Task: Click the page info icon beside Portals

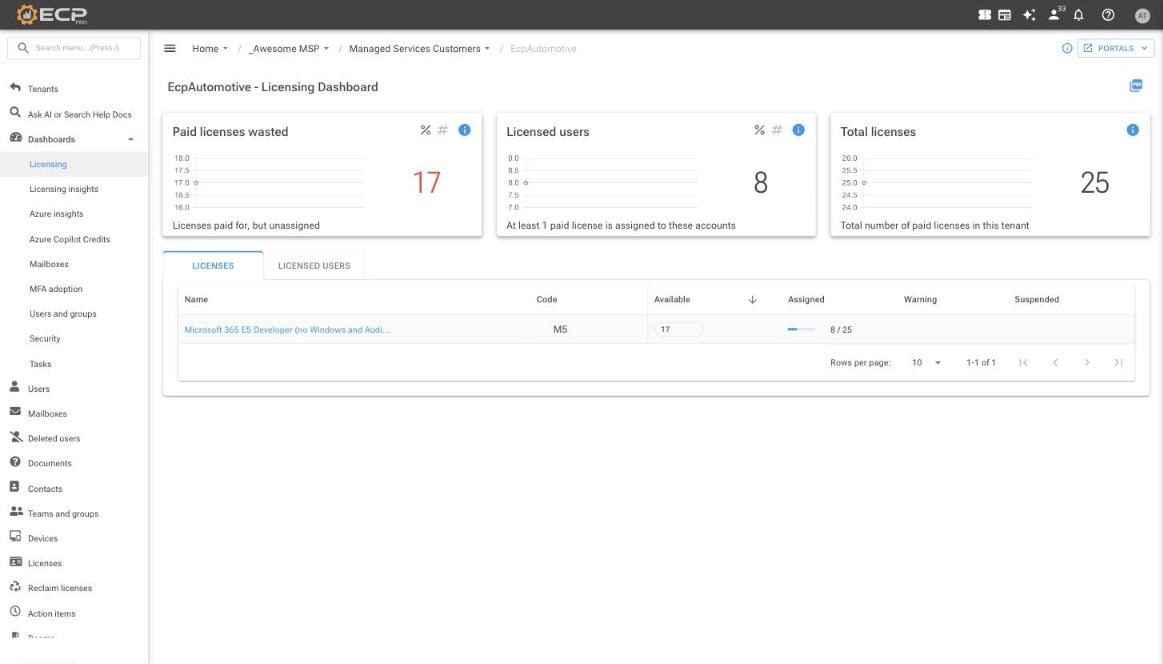Action: click(x=1067, y=48)
